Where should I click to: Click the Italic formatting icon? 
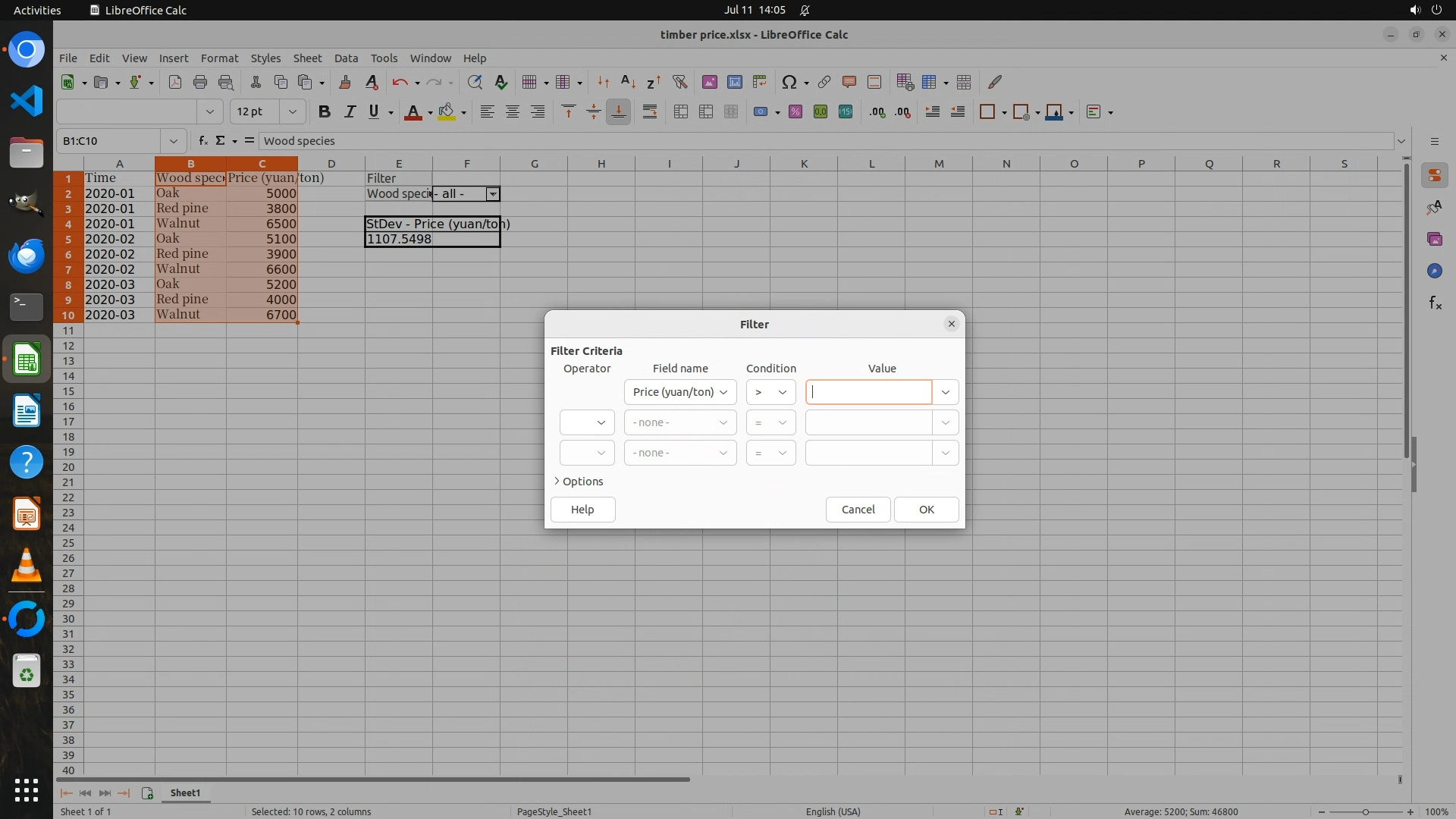[x=350, y=112]
